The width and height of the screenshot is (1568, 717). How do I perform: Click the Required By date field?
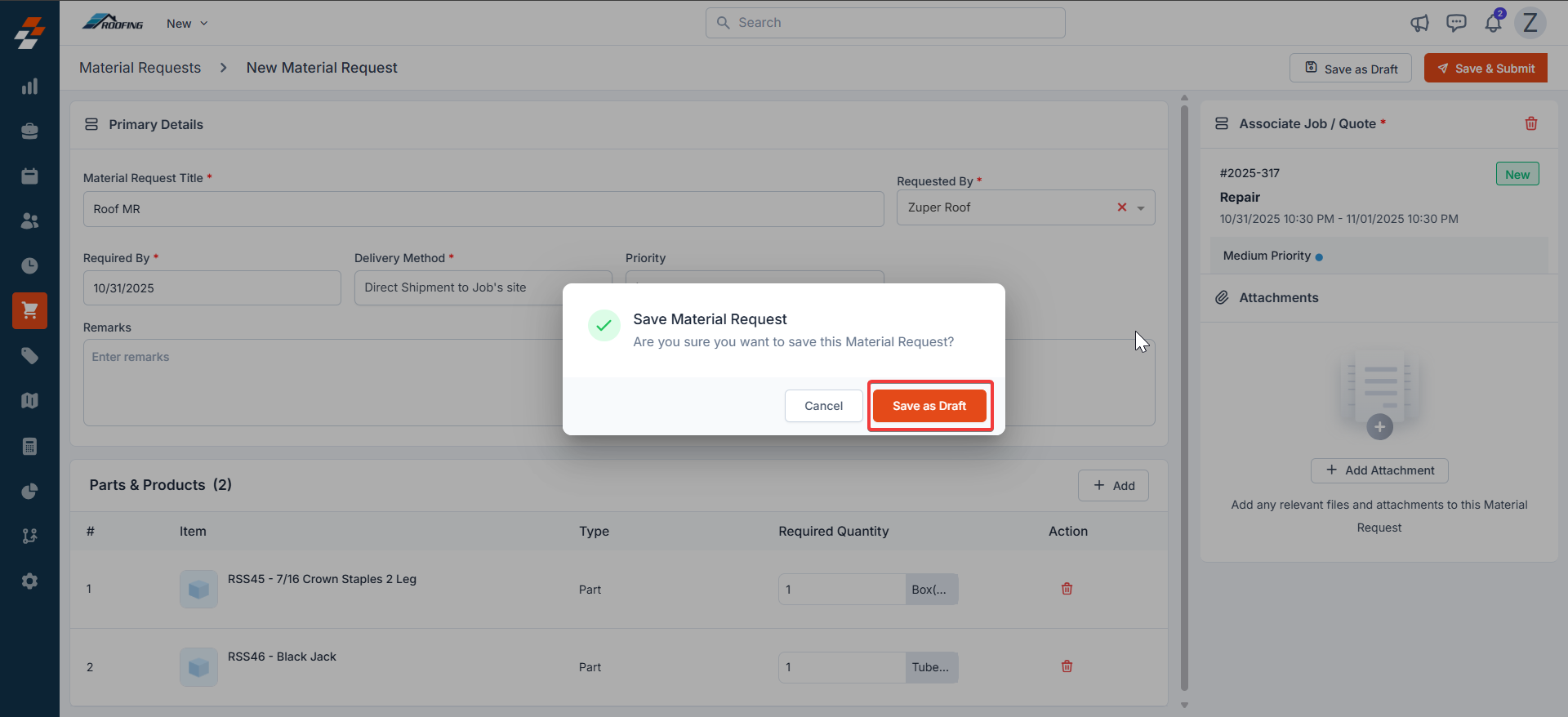click(212, 288)
